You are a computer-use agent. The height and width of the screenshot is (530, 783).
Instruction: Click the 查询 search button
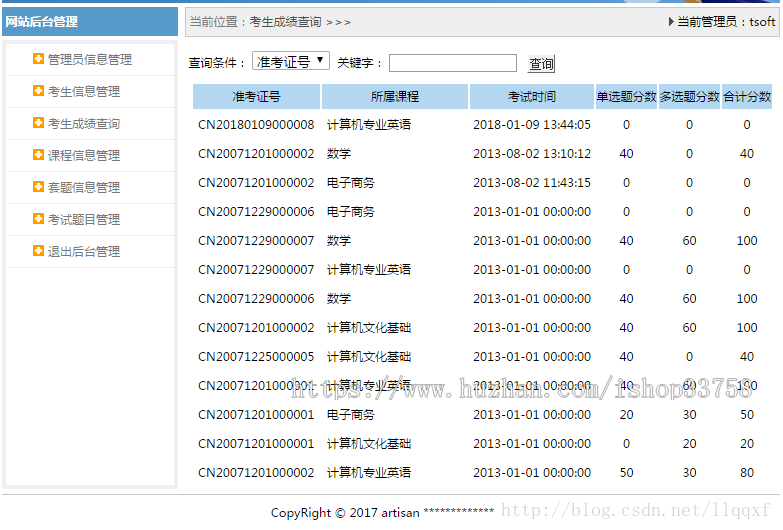coord(541,63)
